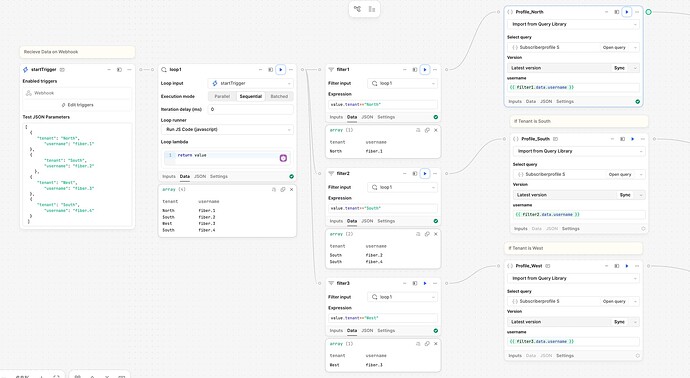690x378 pixels.
Task: Click filter2 Expression field
Action: [x=383, y=209]
